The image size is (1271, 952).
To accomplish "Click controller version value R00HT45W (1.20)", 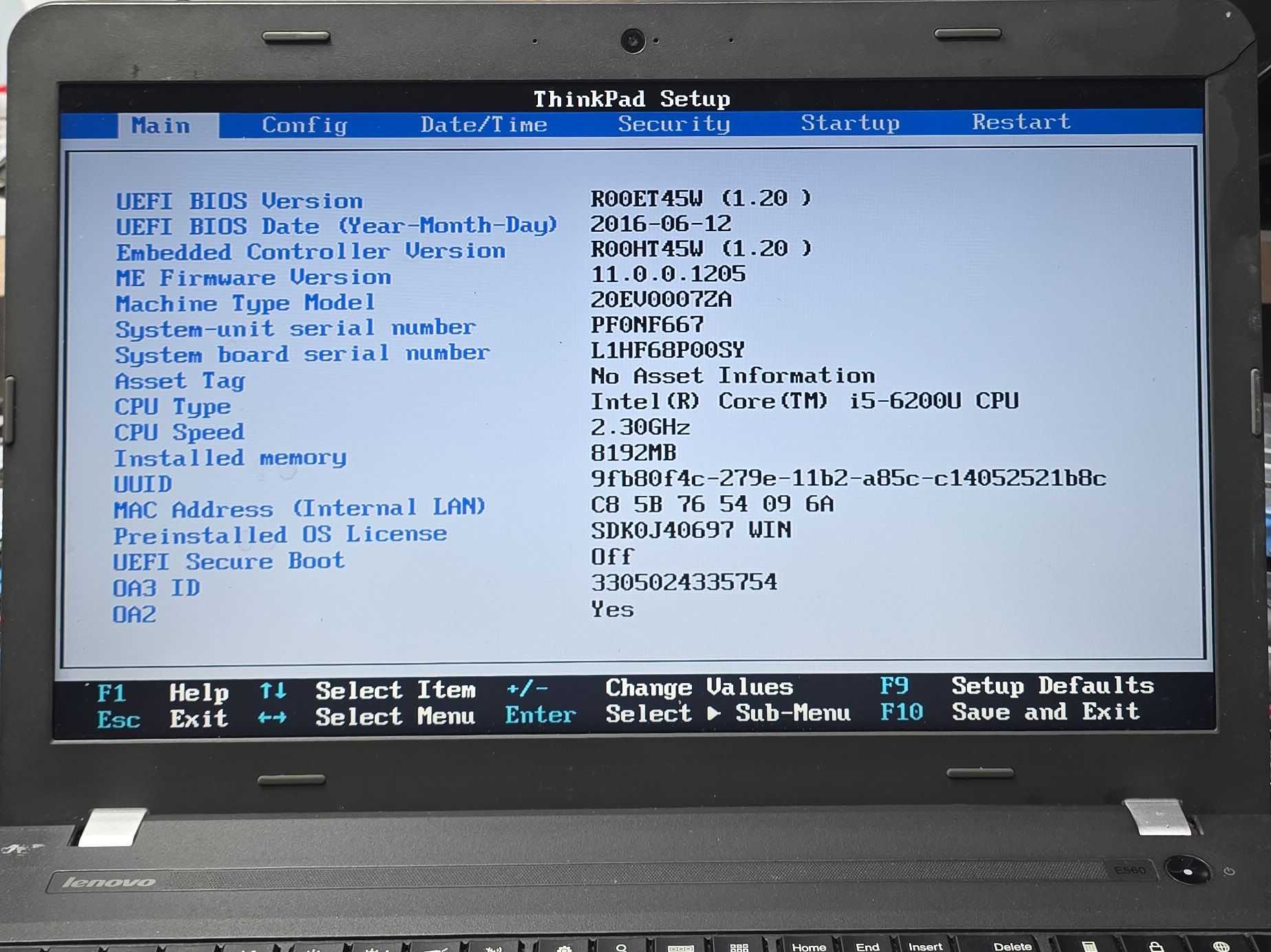I will [702, 248].
